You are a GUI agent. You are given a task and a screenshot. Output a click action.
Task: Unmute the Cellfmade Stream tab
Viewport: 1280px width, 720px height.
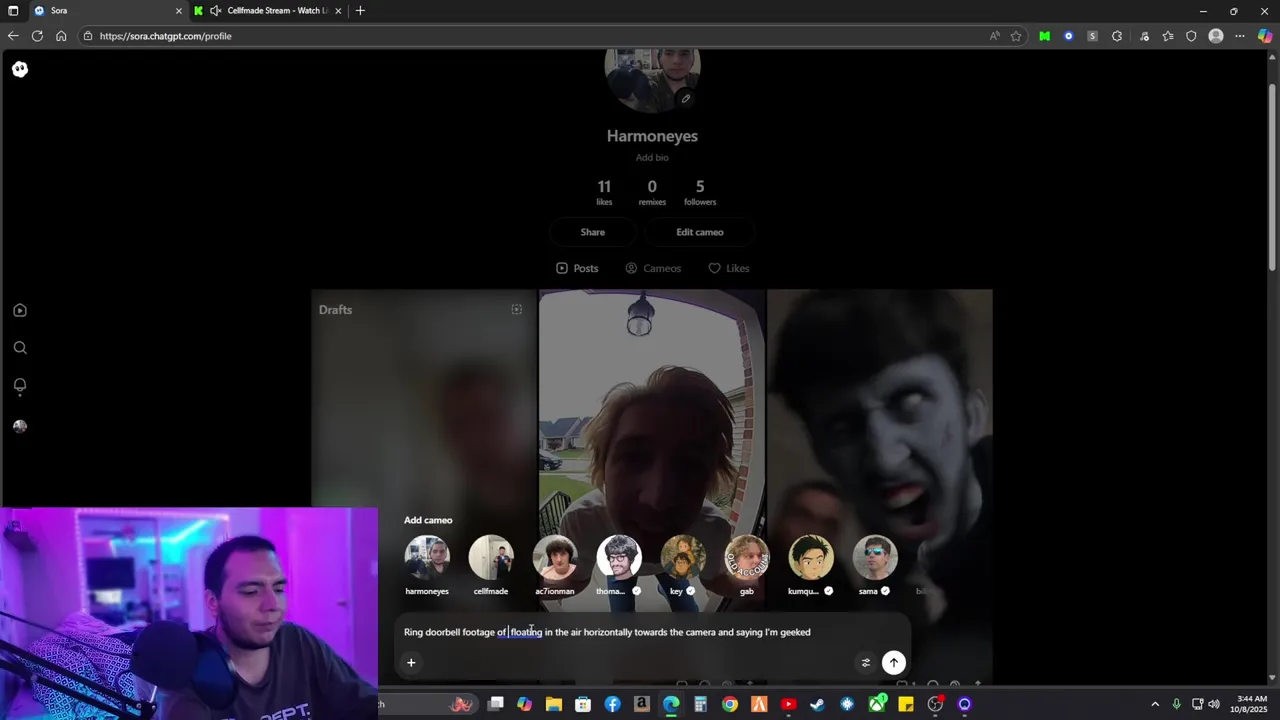pyautogui.click(x=215, y=11)
